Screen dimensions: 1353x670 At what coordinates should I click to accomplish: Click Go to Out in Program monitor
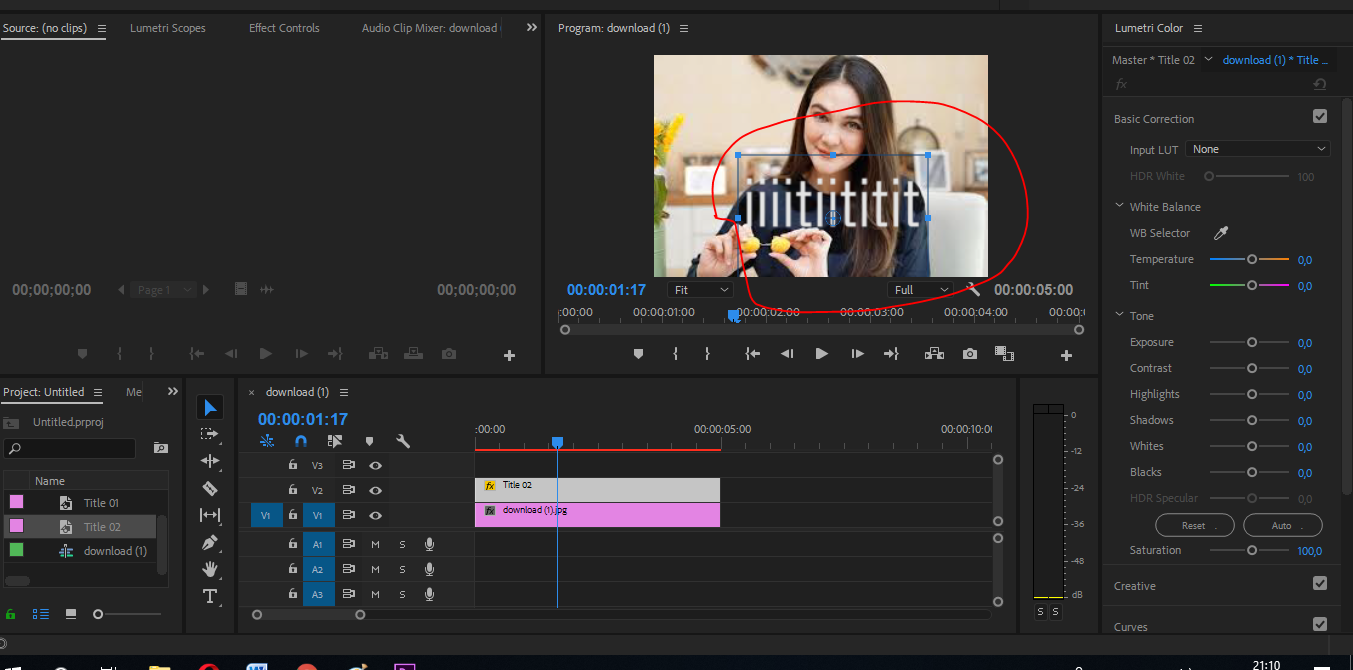click(891, 354)
